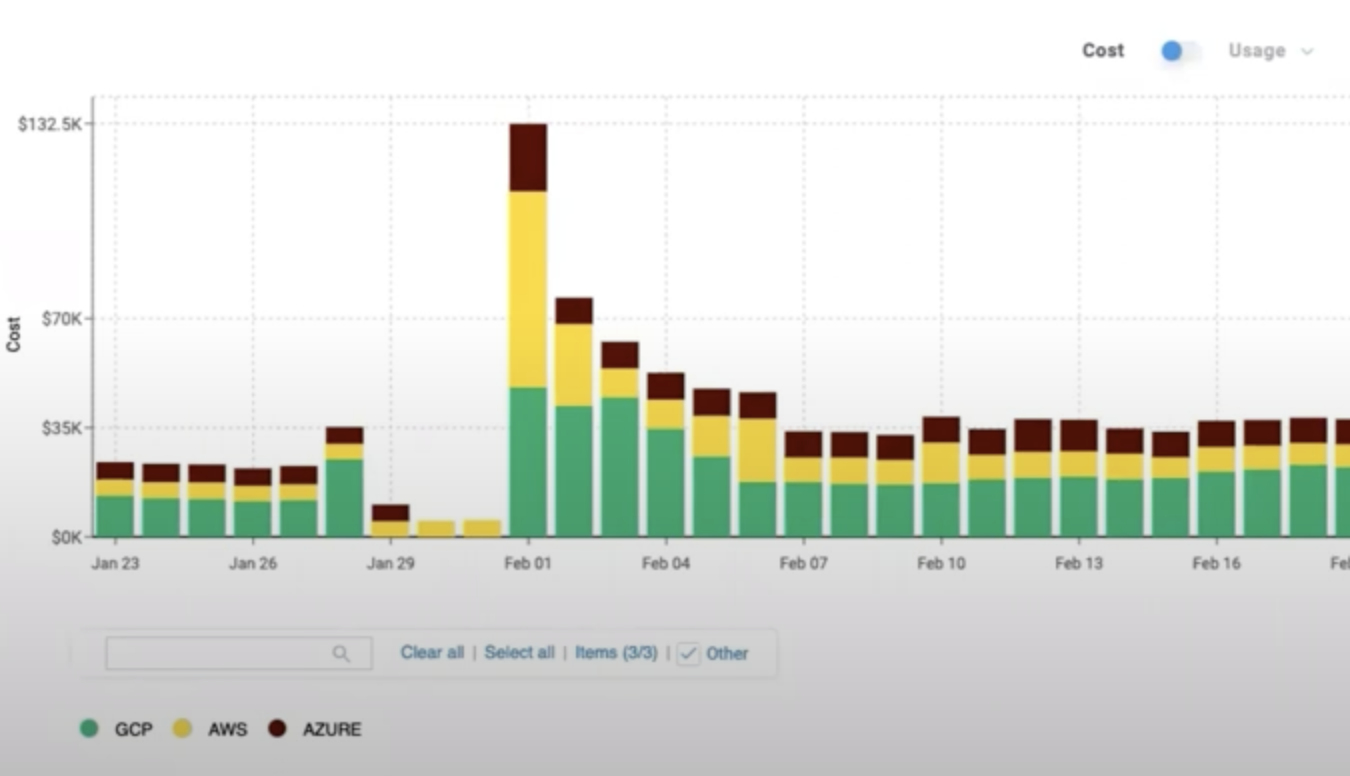The height and width of the screenshot is (776, 1350).
Task: Click the Jan 26 green GCP bar segment
Action: click(253, 519)
